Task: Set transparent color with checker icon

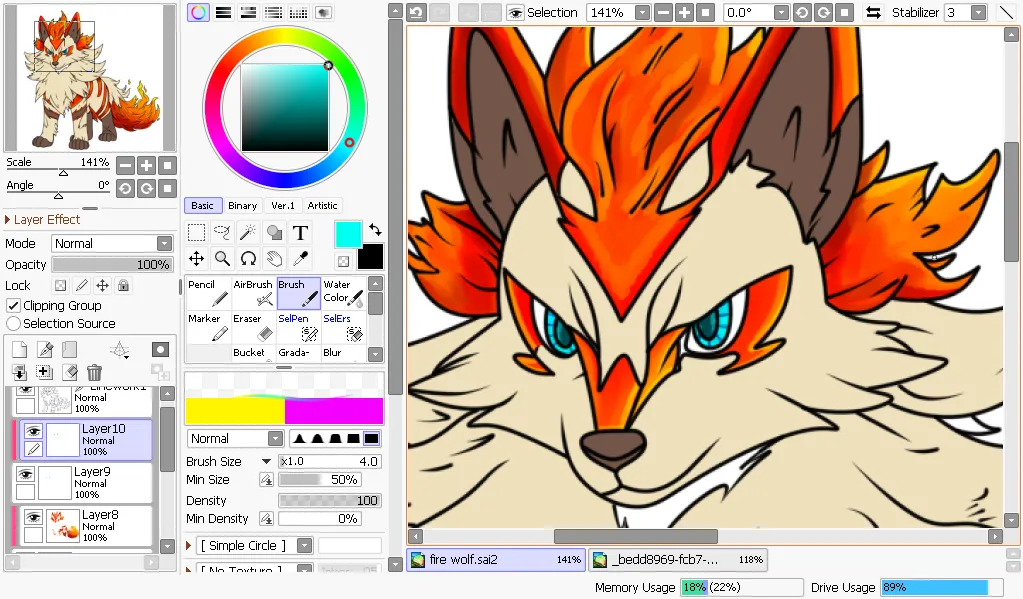Action: point(343,262)
